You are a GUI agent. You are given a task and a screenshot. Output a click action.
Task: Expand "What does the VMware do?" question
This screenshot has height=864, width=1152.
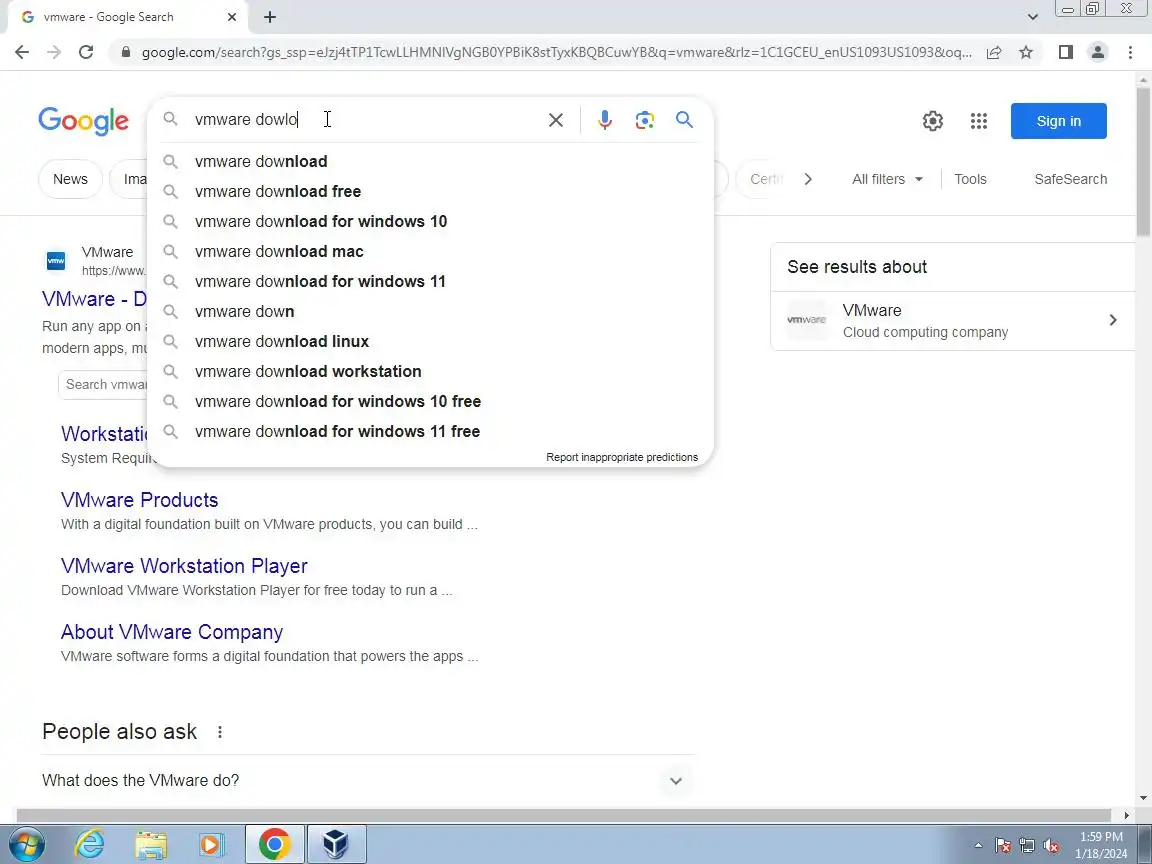[x=368, y=780]
